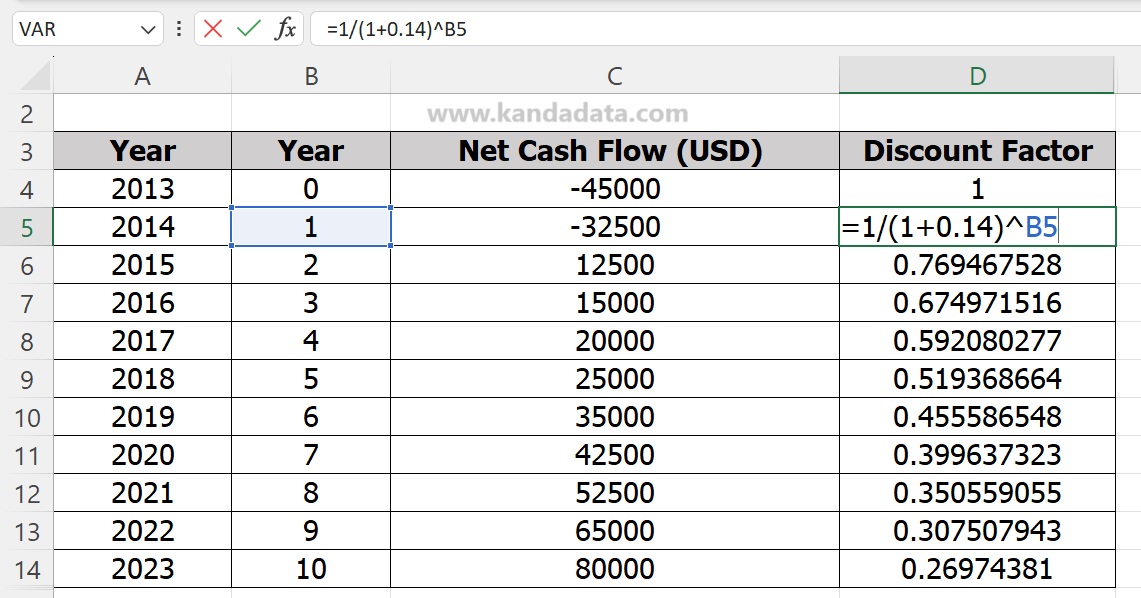Image resolution: width=1141 pixels, height=598 pixels.
Task: Click the Discount Factor header cell
Action: pyautogui.click(x=977, y=151)
